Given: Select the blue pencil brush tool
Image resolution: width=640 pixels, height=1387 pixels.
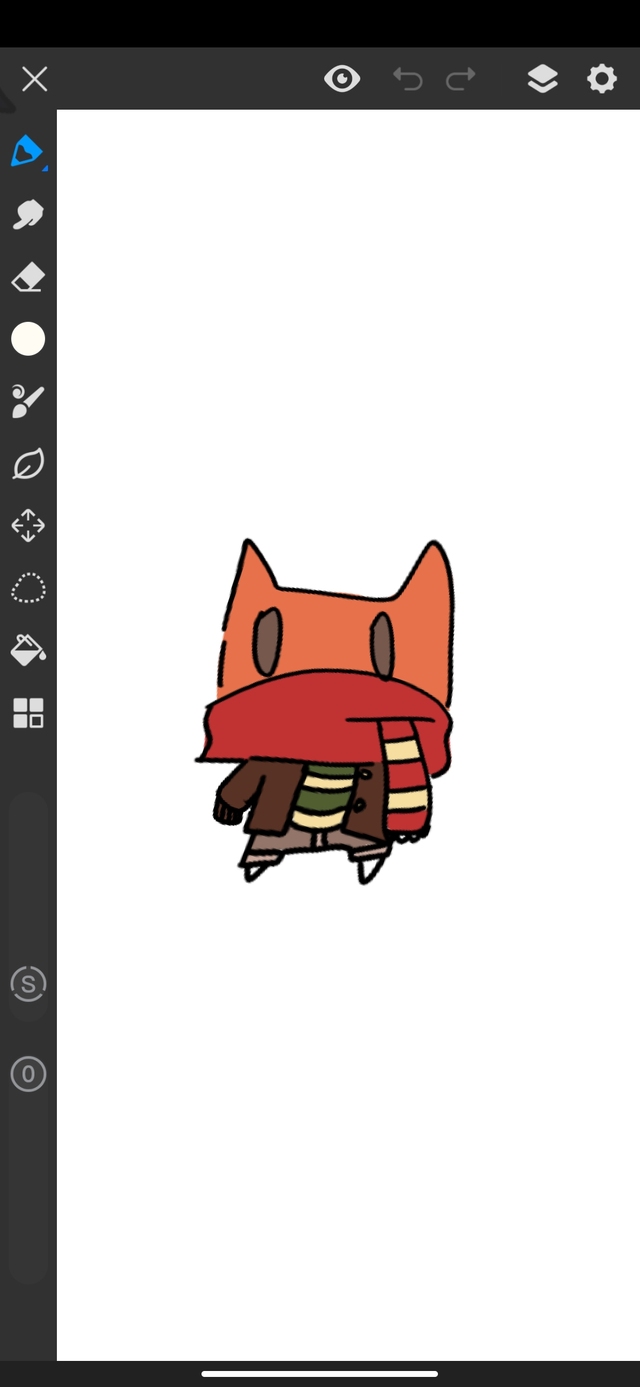Looking at the screenshot, I should point(26,152).
